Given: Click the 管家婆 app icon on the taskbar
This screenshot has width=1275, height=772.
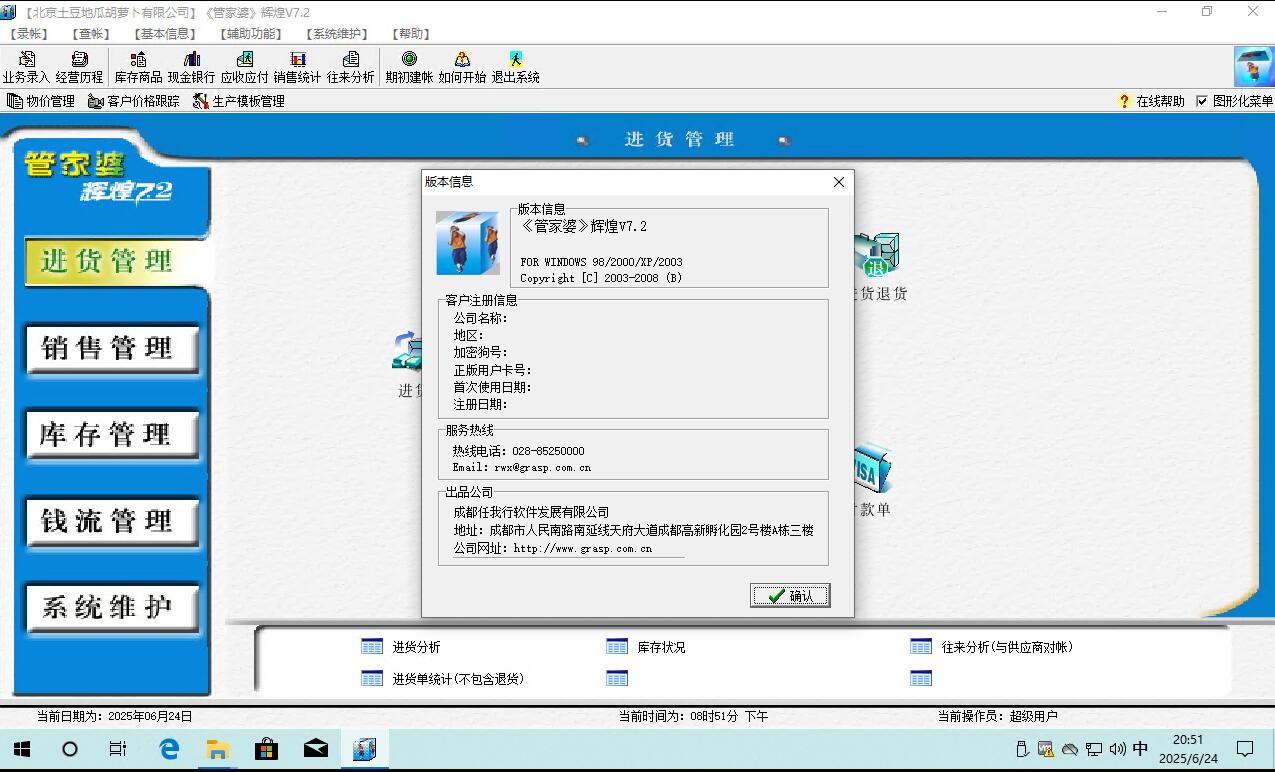Looking at the screenshot, I should click(364, 749).
